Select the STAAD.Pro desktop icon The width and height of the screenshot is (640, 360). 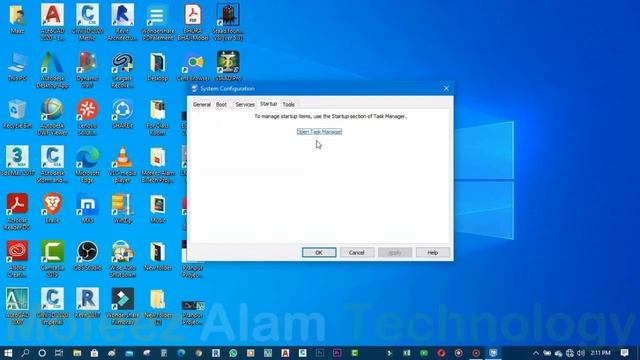pos(228,66)
